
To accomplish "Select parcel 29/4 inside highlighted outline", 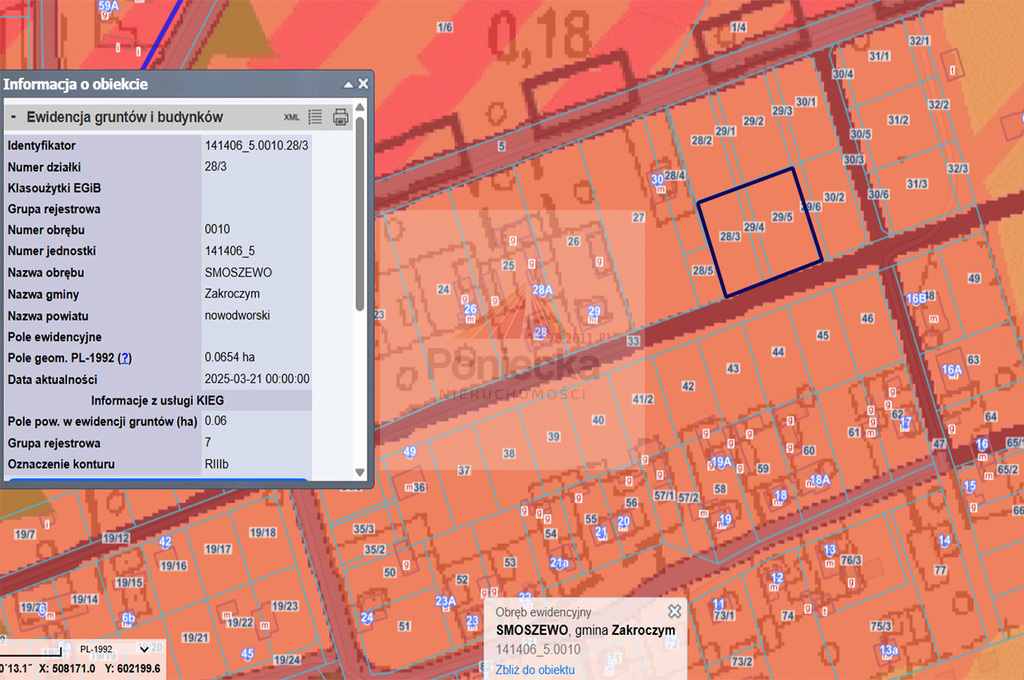I will point(753,227).
